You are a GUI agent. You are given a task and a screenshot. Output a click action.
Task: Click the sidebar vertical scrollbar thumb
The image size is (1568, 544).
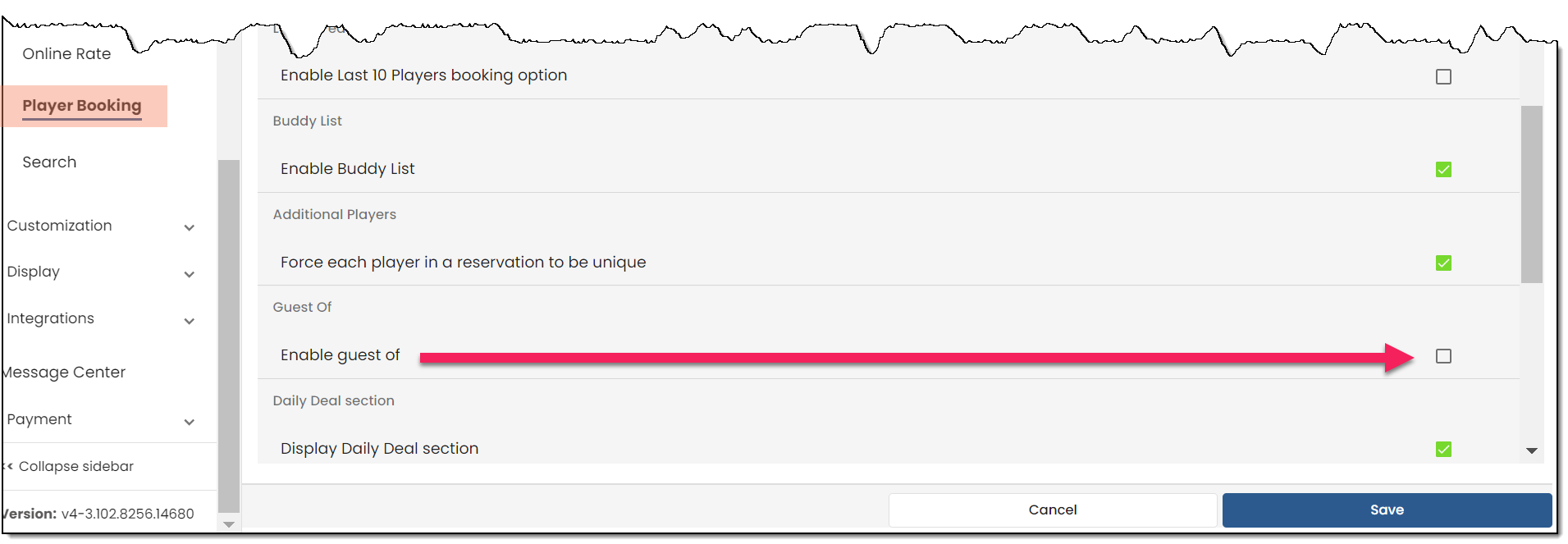pos(229,335)
